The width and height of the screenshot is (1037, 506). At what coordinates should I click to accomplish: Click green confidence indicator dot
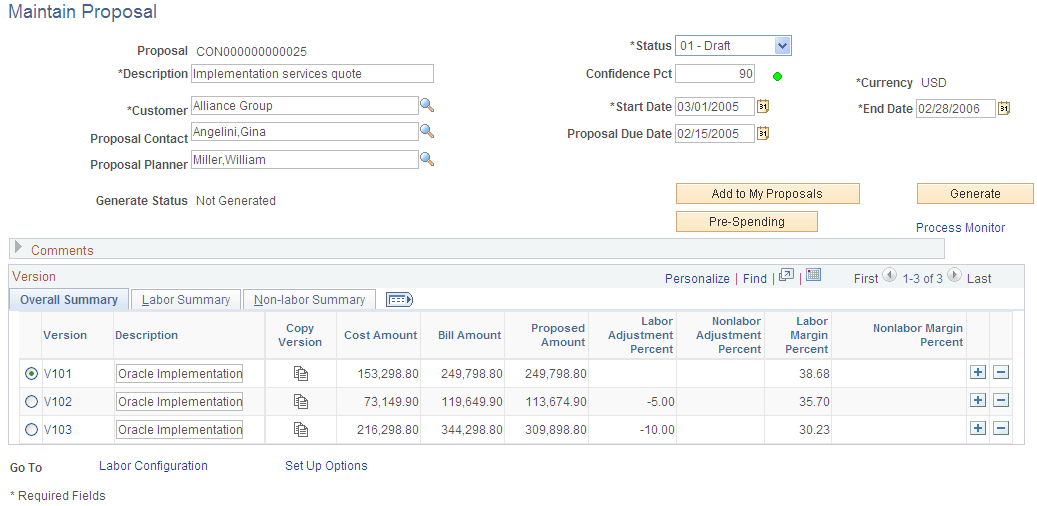point(778,77)
